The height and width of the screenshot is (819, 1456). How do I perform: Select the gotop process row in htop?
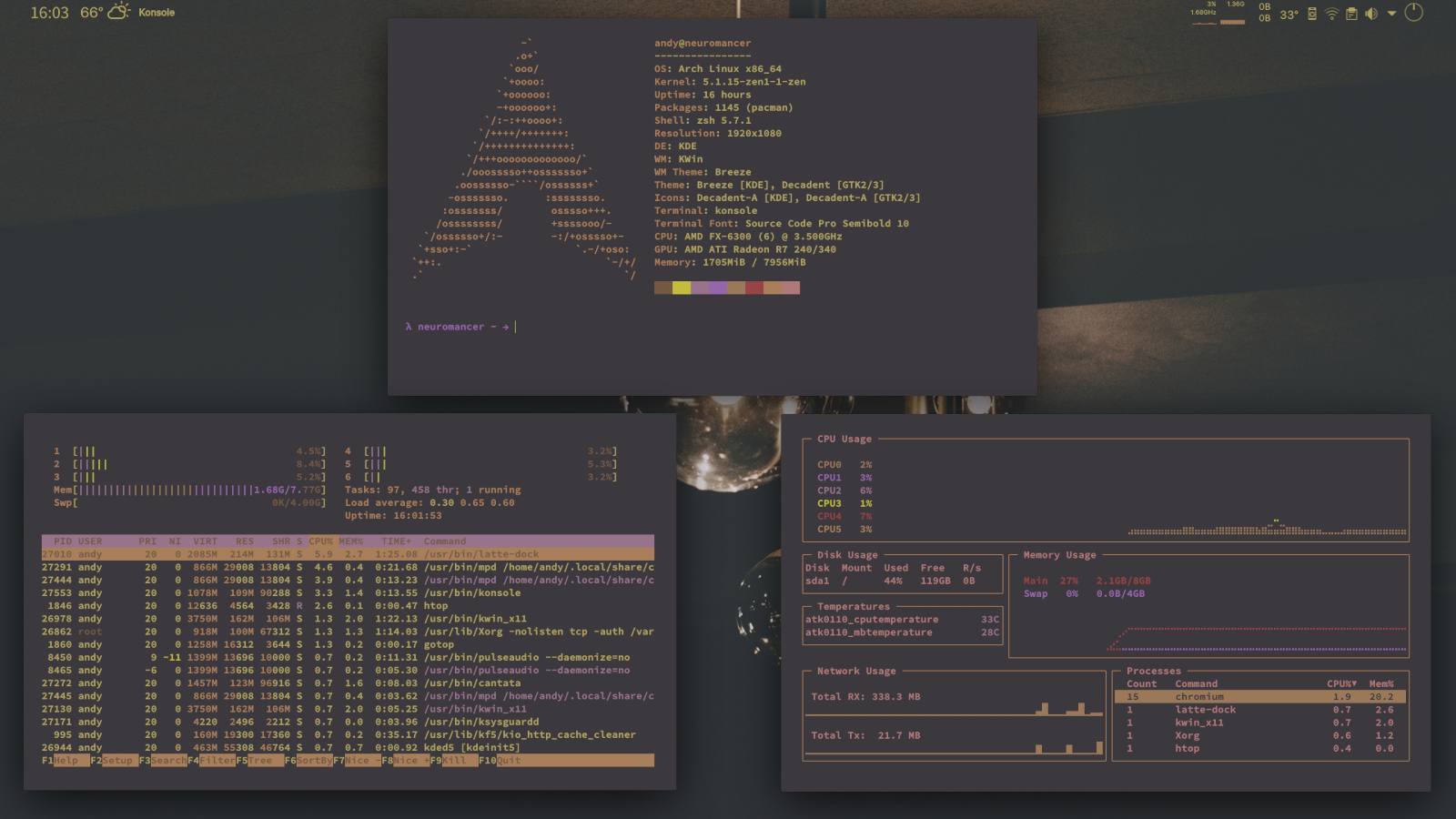click(x=348, y=644)
